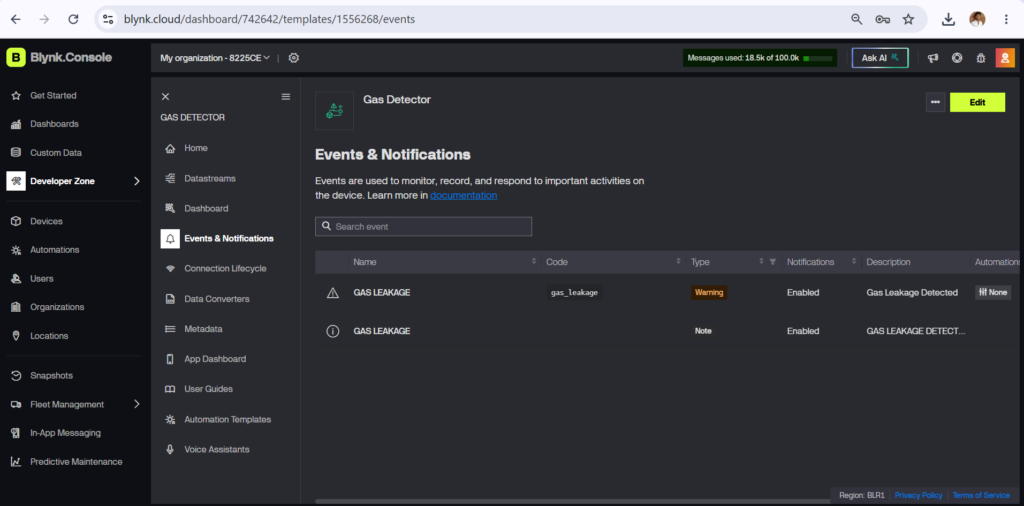Open Automation Templates tab
The width and height of the screenshot is (1024, 506).
227,419
